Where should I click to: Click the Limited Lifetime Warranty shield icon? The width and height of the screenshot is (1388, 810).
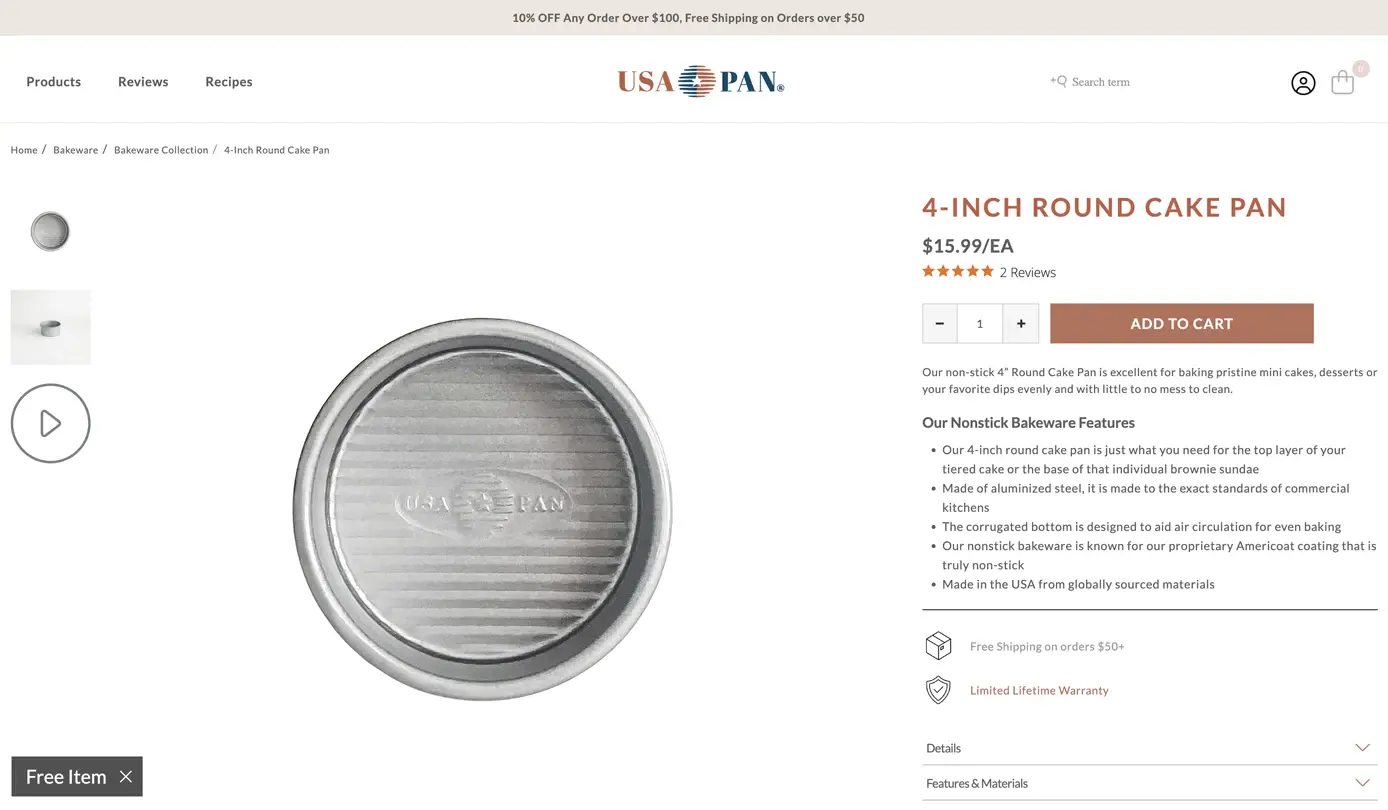(937, 690)
